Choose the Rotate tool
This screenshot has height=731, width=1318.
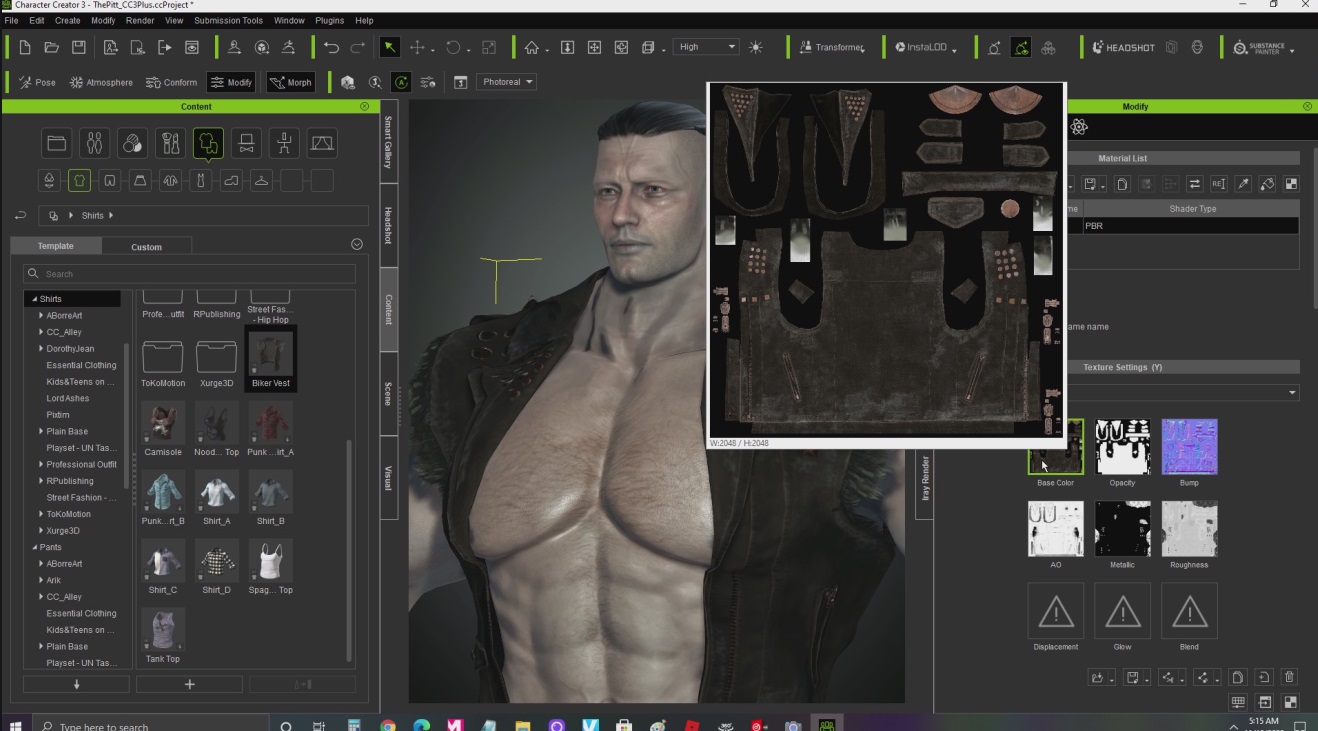(453, 47)
